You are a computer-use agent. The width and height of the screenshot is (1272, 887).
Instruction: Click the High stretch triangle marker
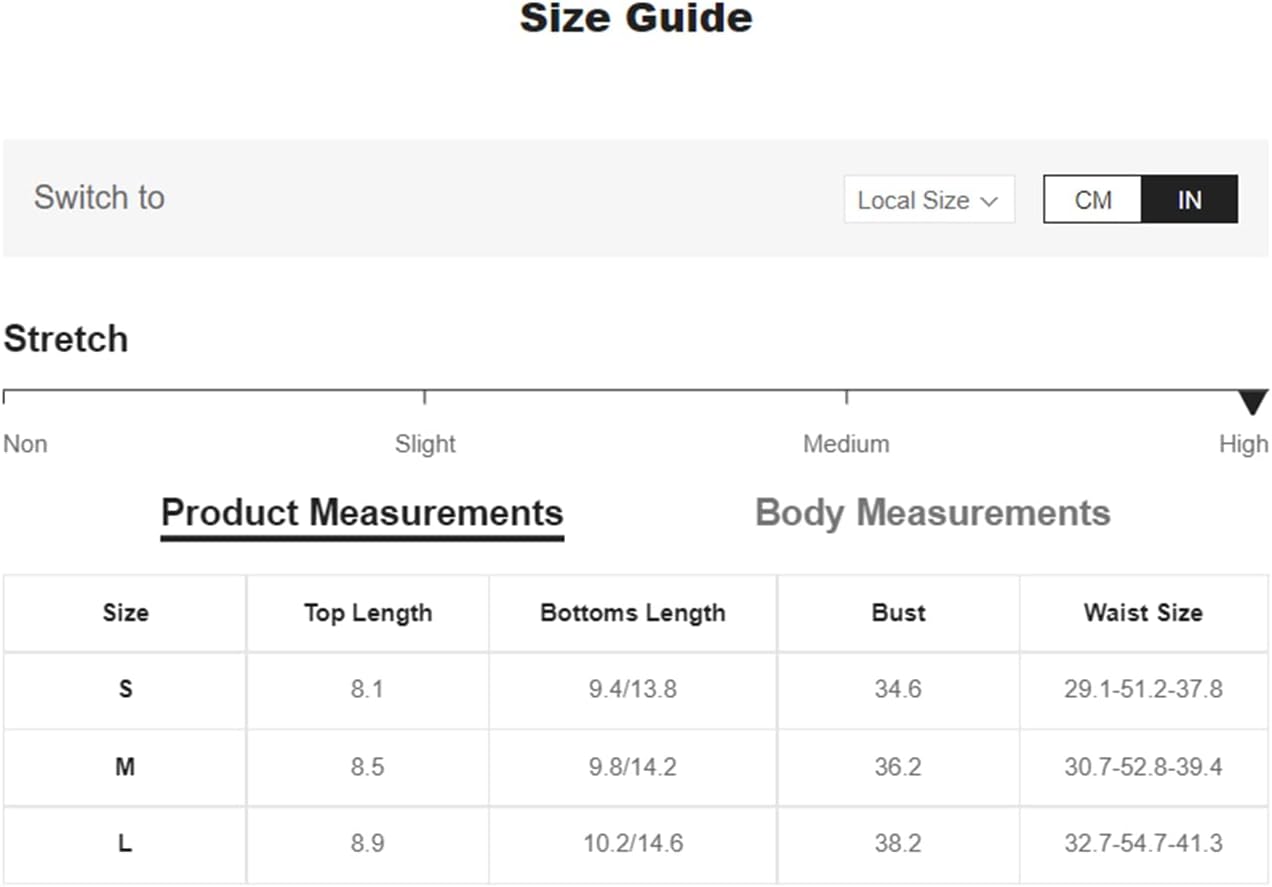[1252, 402]
